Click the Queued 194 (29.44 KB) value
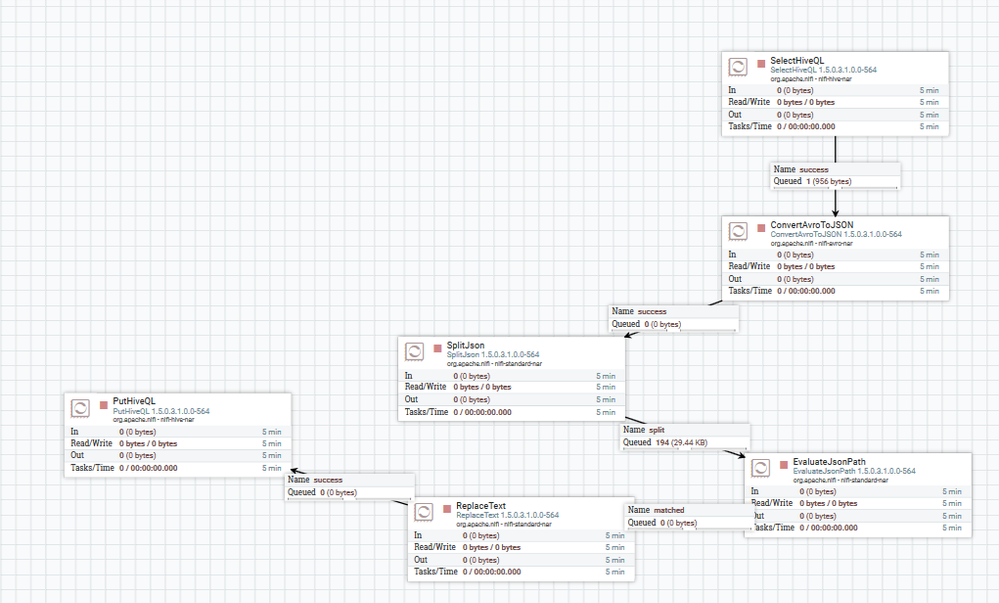Viewport: 999px width, 603px height. pos(682,442)
